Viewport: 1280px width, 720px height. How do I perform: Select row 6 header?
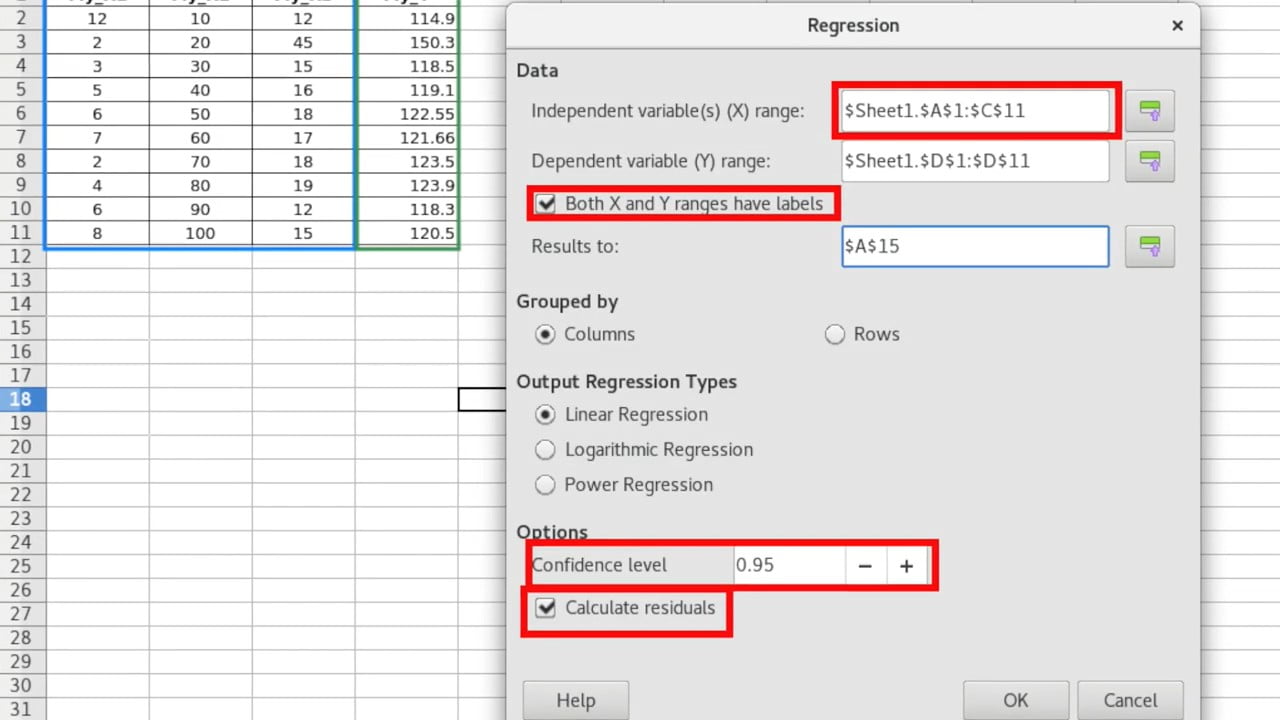21,114
